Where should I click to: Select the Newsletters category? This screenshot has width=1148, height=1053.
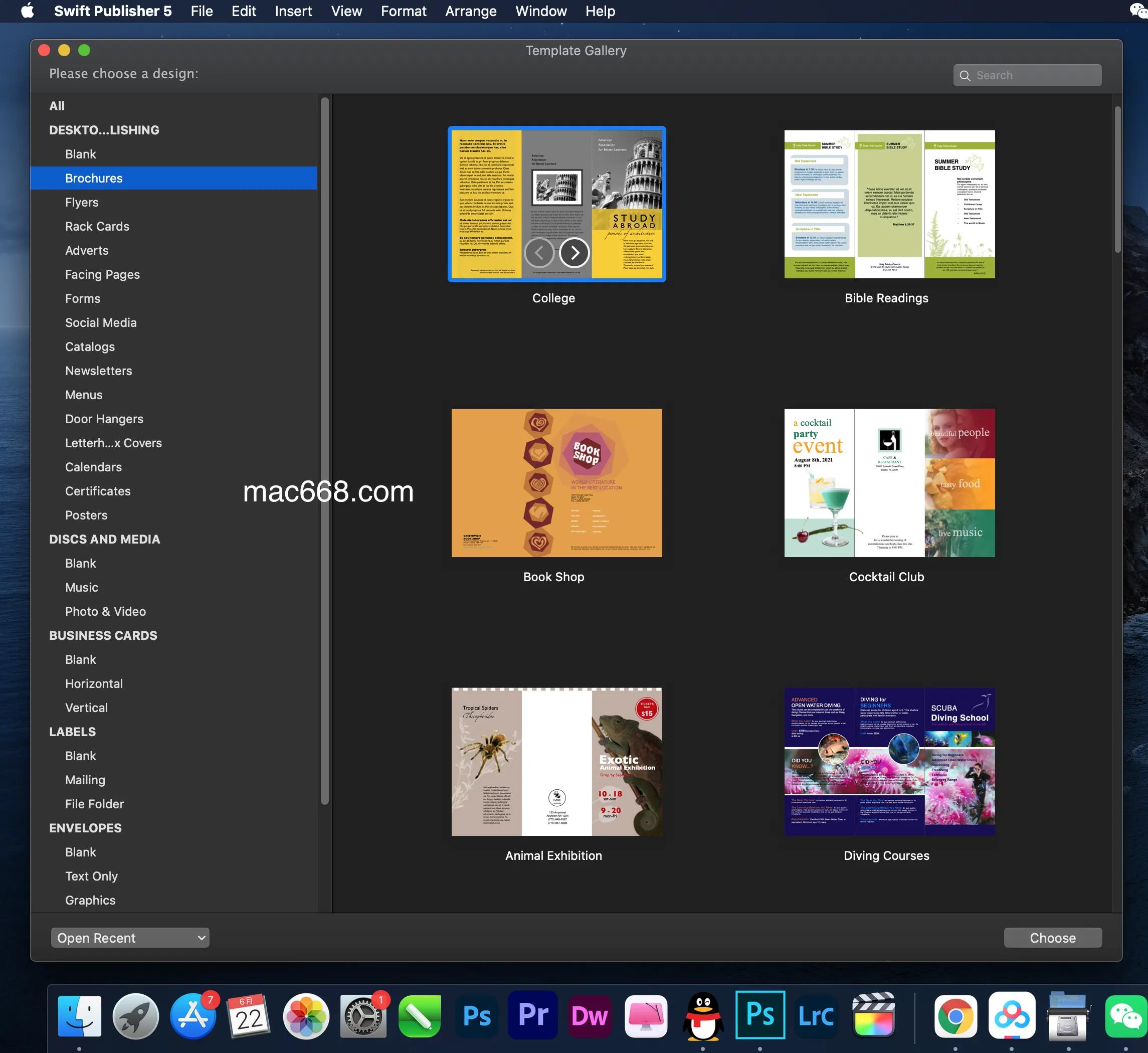(99, 371)
